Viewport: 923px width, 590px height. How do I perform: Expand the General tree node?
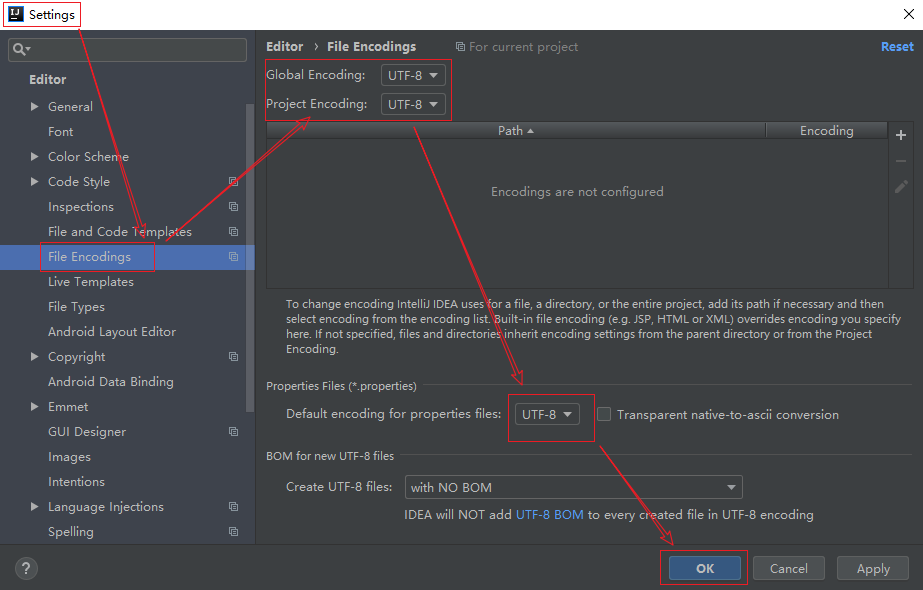[35, 107]
